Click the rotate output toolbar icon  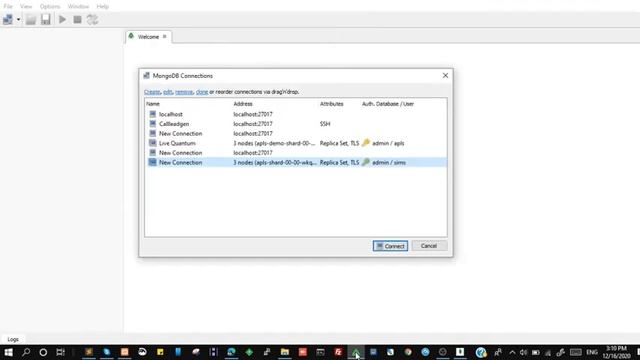(x=92, y=19)
